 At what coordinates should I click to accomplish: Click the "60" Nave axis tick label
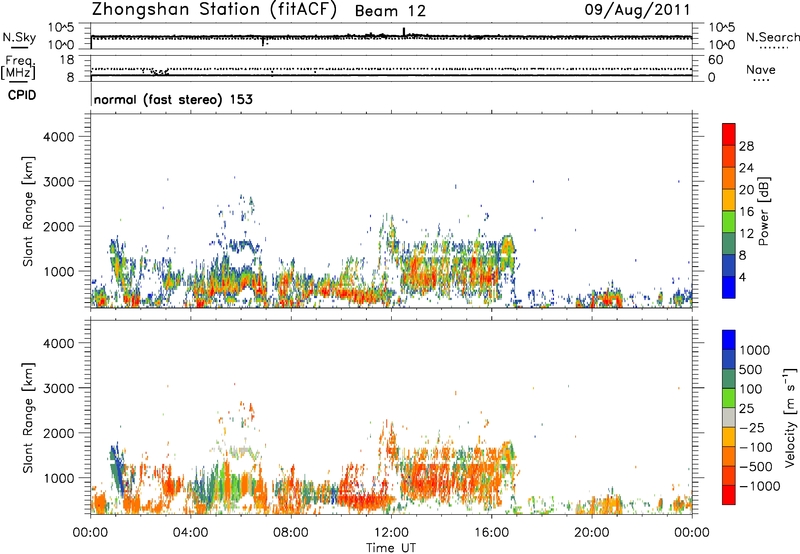(715, 60)
